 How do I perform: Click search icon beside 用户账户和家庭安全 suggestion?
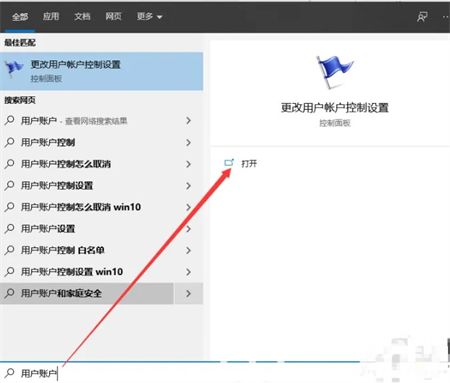click(10, 293)
